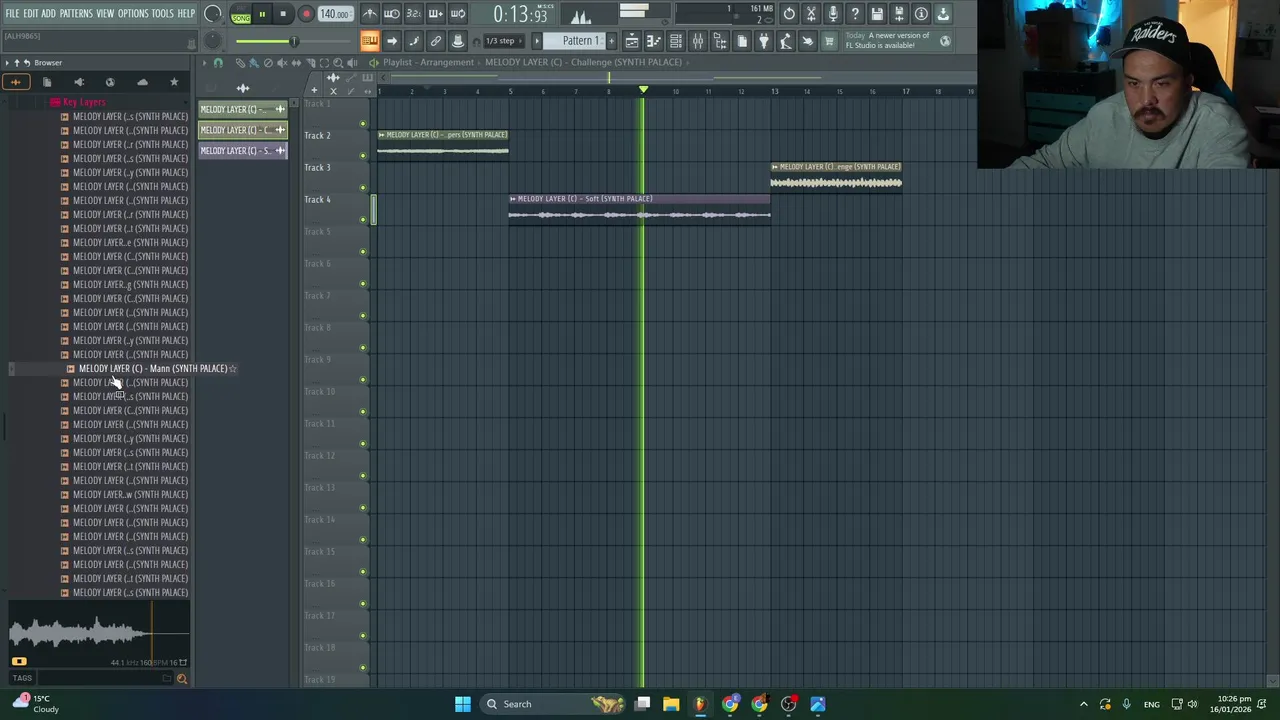Image resolution: width=1280 pixels, height=720 pixels.
Task: Open the EDIT menu
Action: (x=31, y=13)
